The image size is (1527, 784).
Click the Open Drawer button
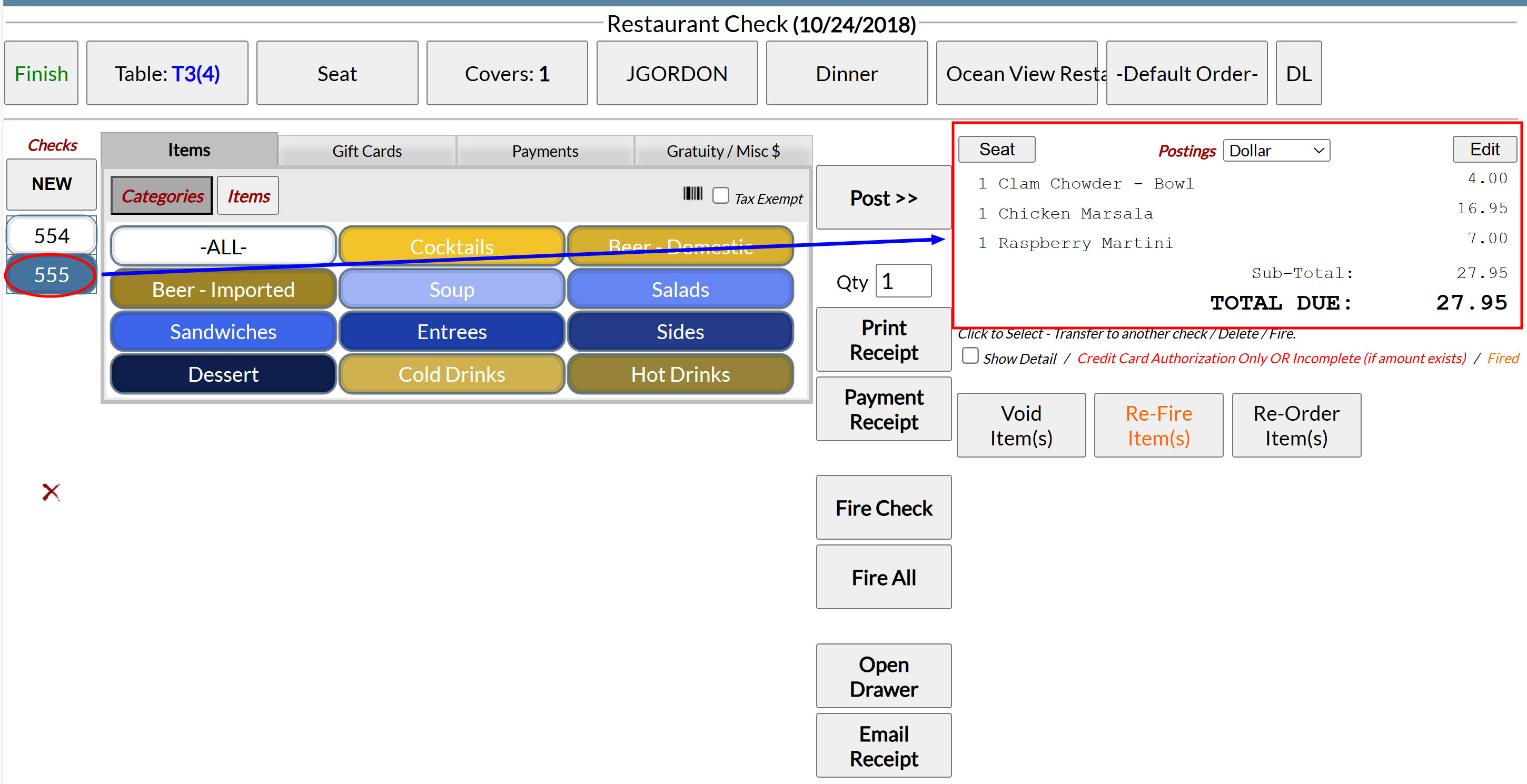tap(884, 676)
